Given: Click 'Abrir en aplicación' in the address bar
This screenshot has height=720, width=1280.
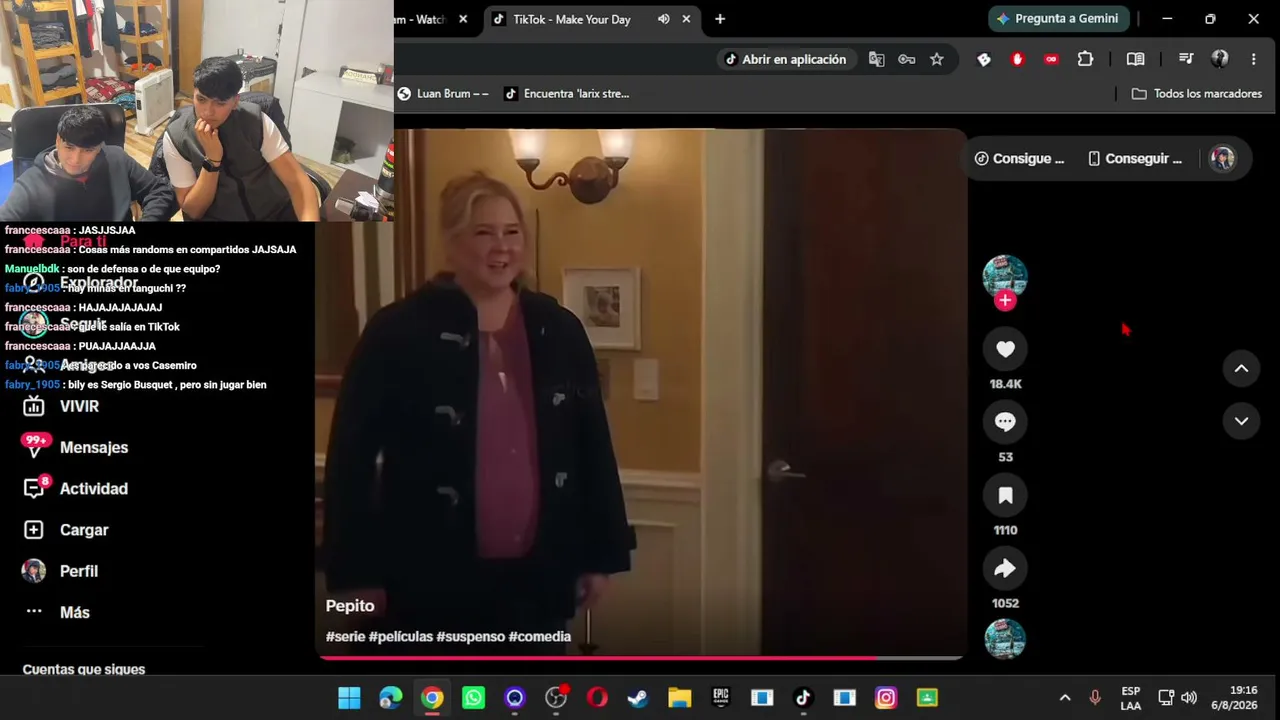Looking at the screenshot, I should [x=785, y=59].
